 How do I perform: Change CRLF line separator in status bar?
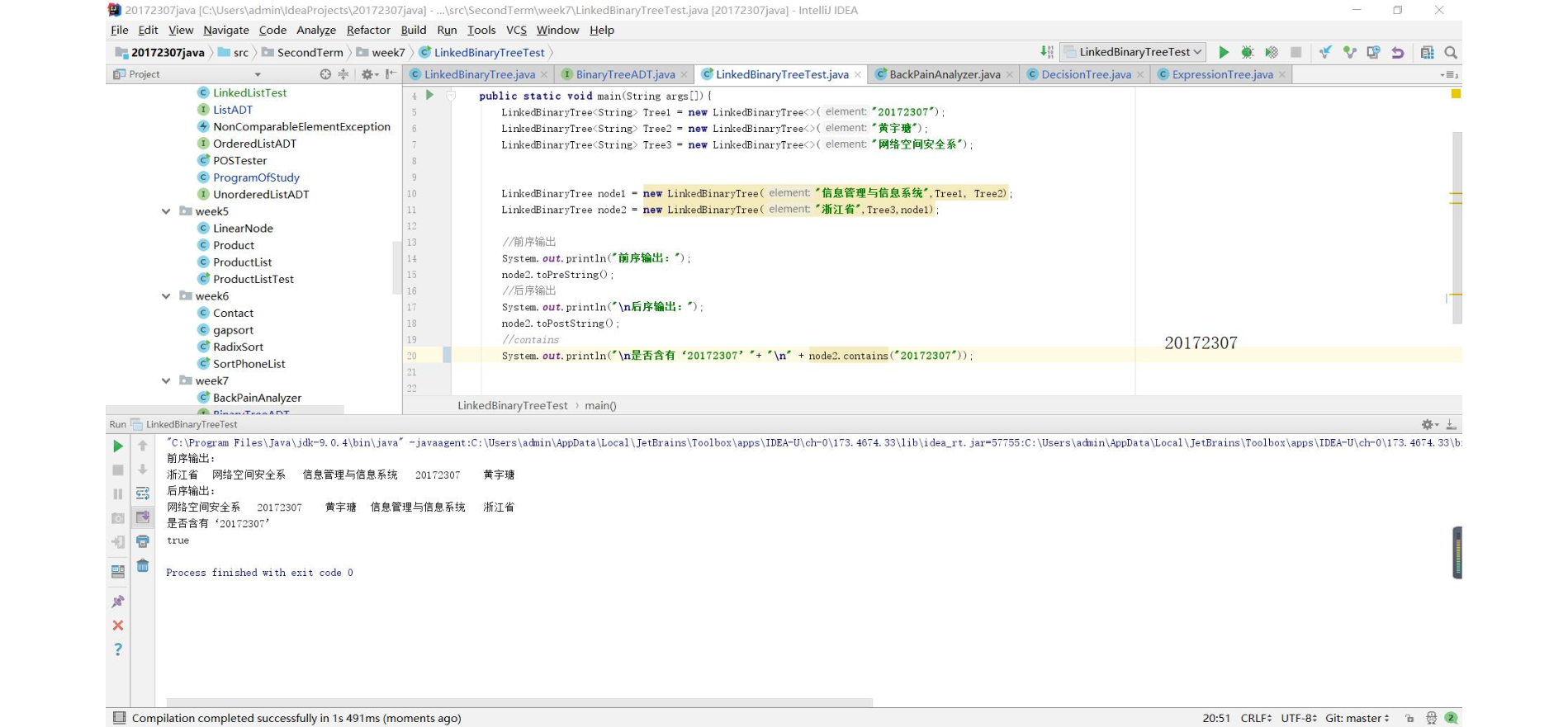pos(1256,718)
